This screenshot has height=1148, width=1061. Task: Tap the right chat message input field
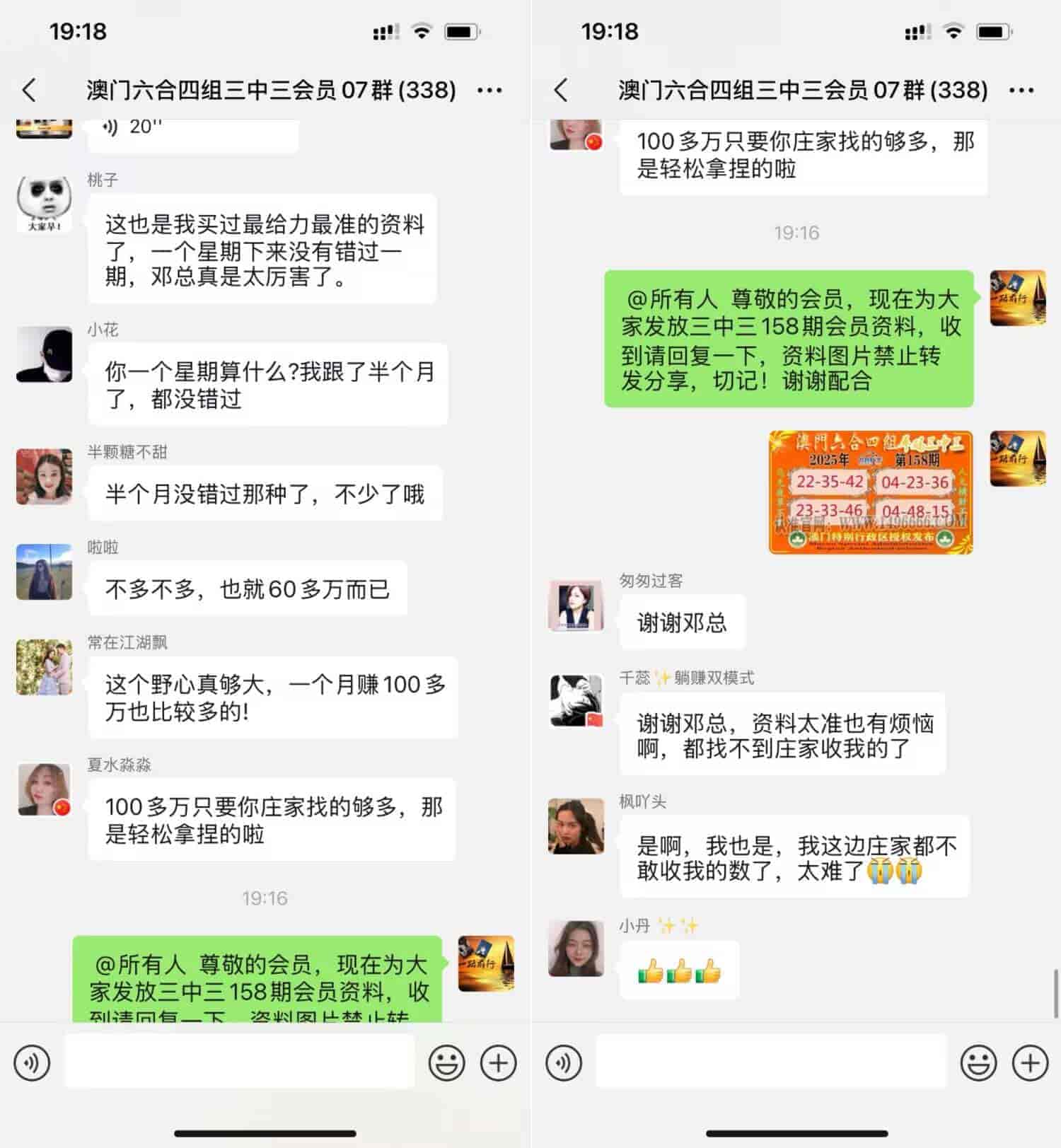[x=772, y=1062]
